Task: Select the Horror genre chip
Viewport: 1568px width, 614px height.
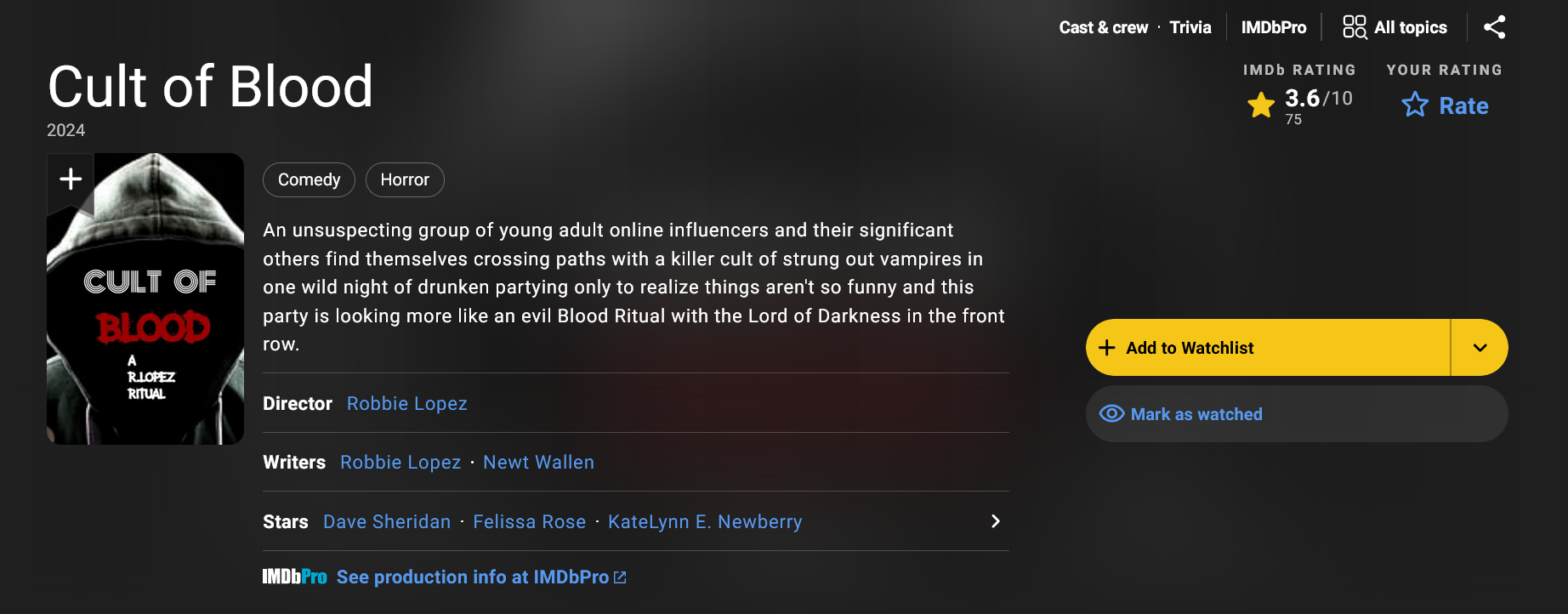Action: (x=405, y=179)
